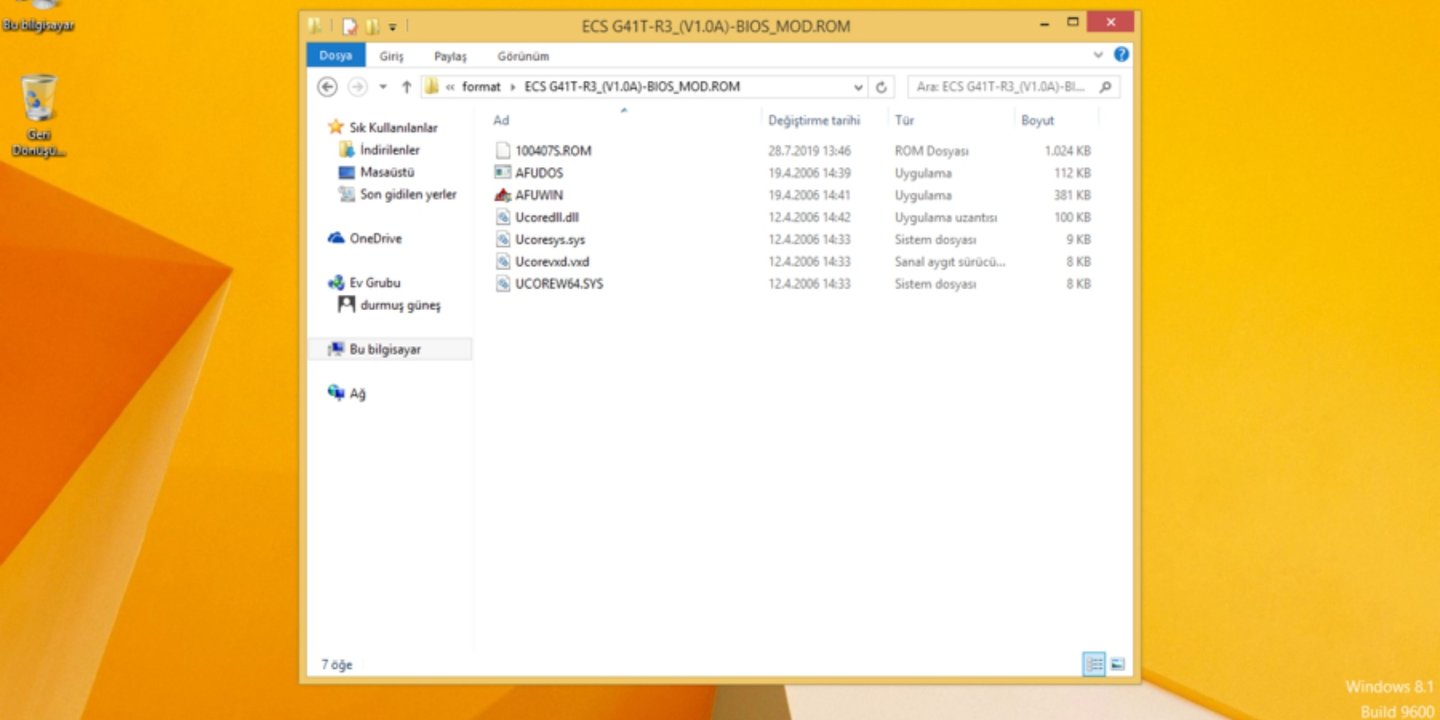Click the 1.024 KB size cell

(x=1067, y=151)
